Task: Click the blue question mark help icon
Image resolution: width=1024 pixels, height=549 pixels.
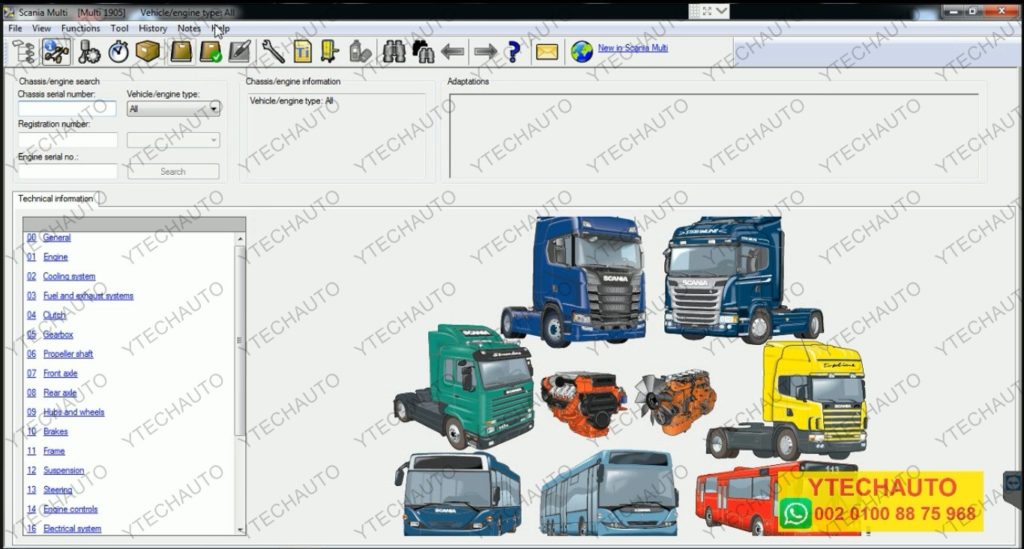Action: (x=514, y=51)
